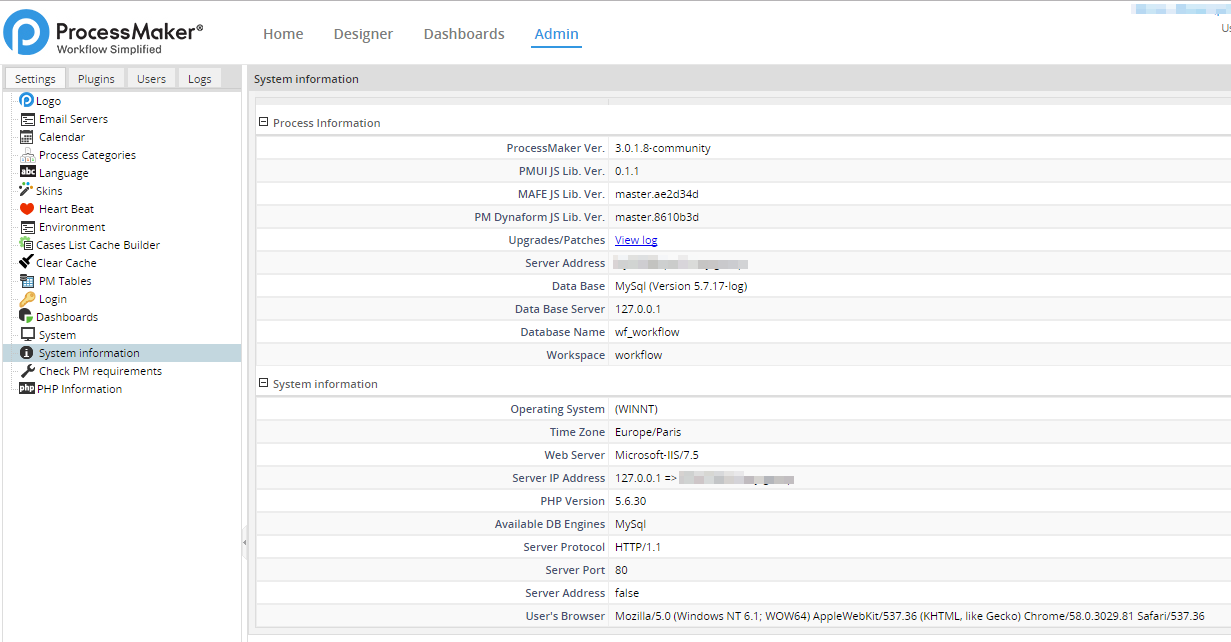Select Skins settings item
This screenshot has width=1231, height=642.
click(x=49, y=191)
